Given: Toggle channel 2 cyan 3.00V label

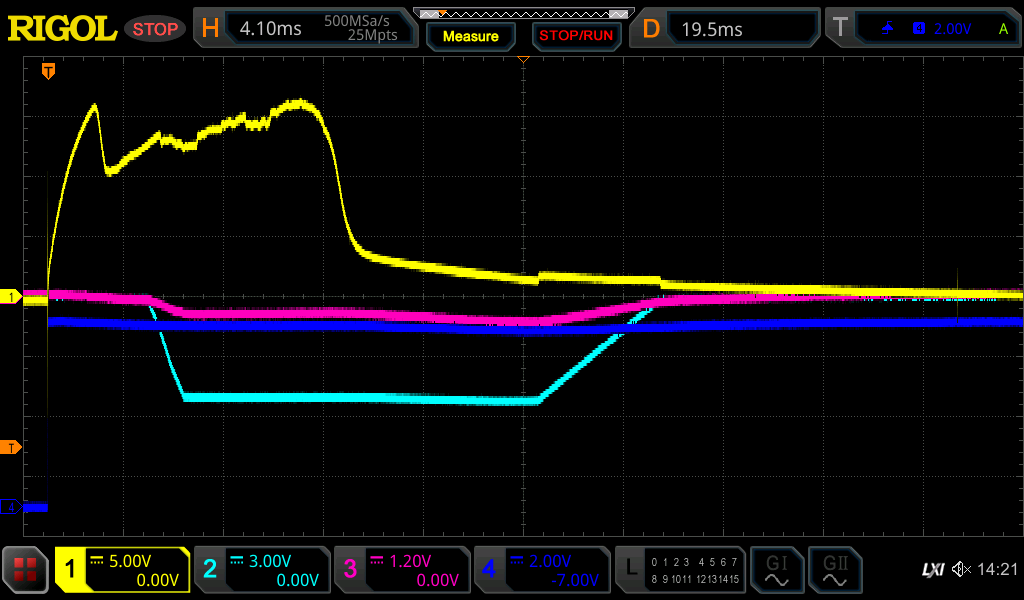Looking at the screenshot, I should (260, 570).
